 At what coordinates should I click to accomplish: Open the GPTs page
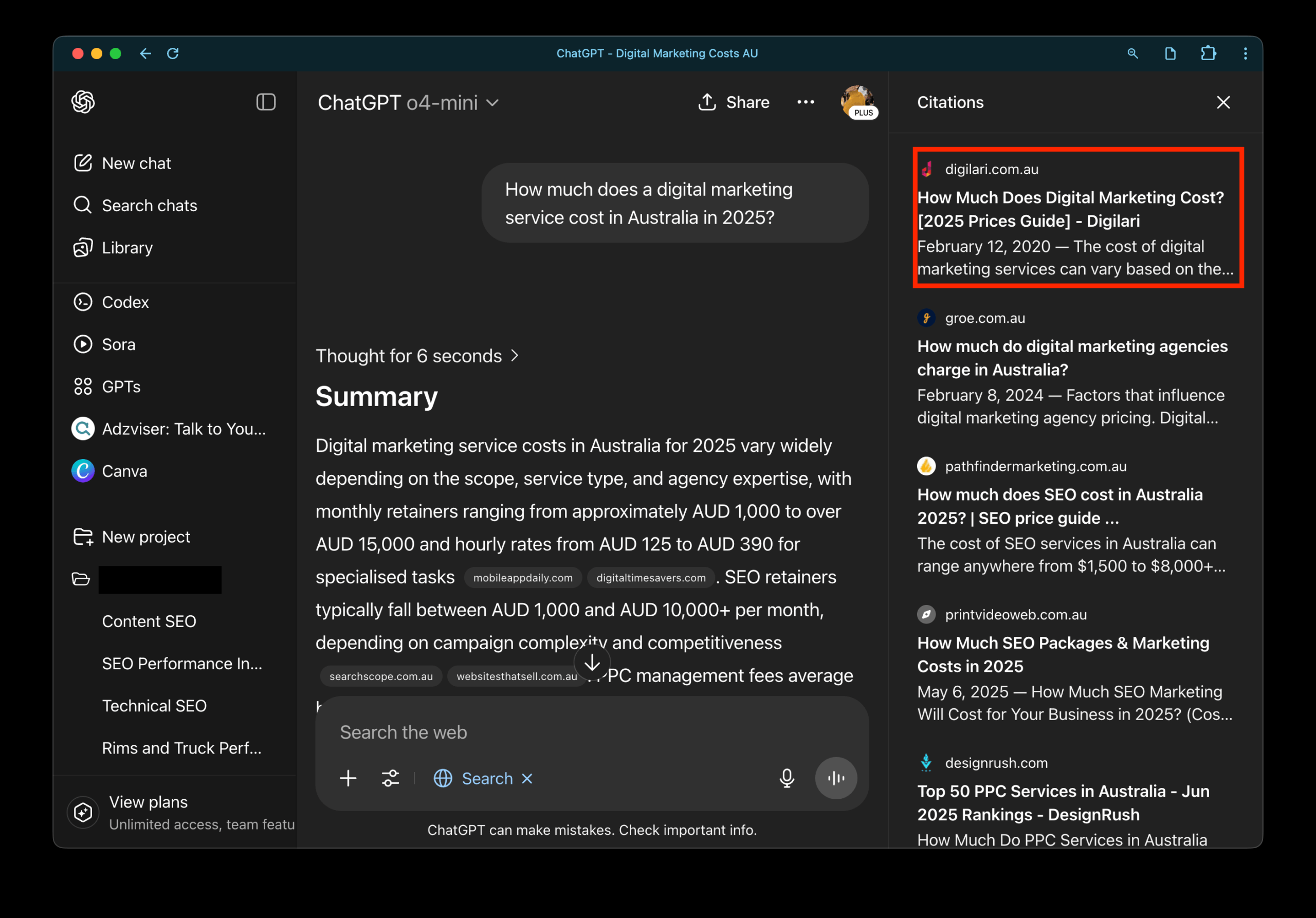pyautogui.click(x=106, y=387)
